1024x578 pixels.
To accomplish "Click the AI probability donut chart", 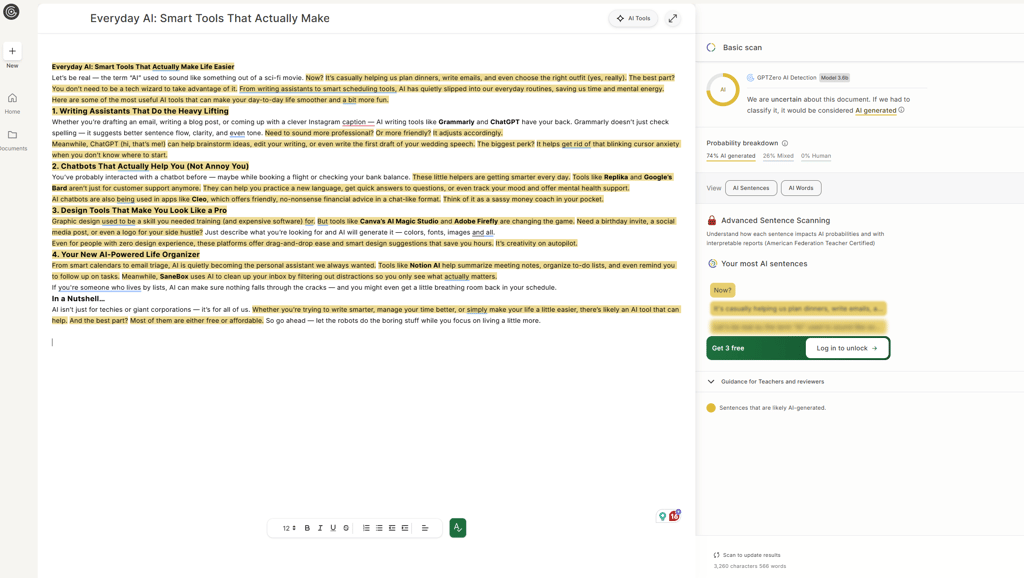I will 723,89.
